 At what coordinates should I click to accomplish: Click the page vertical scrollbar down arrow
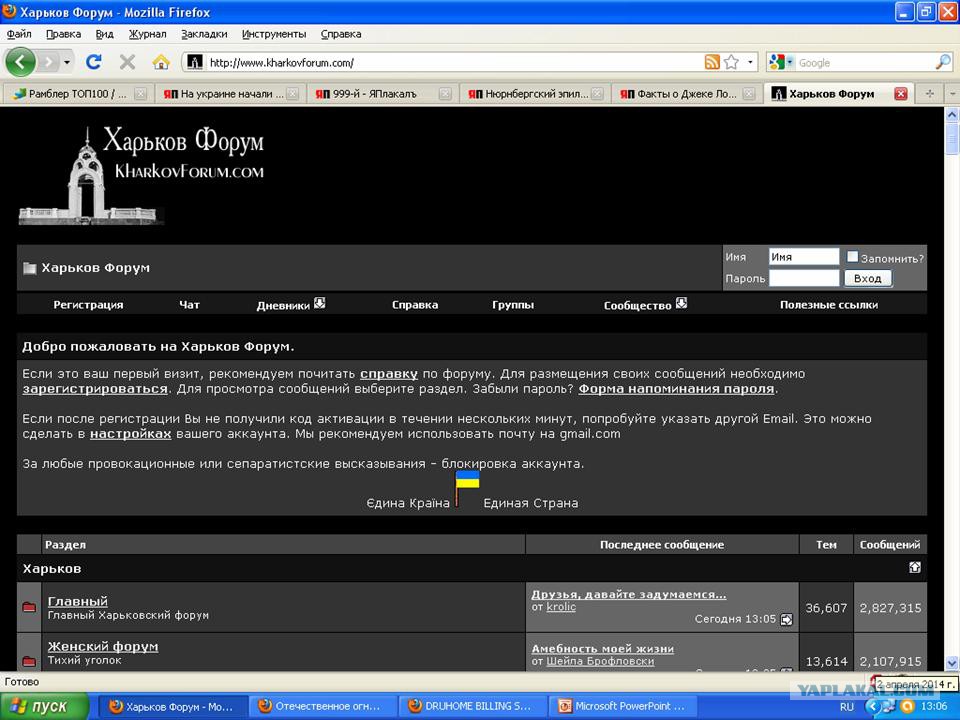click(x=952, y=662)
